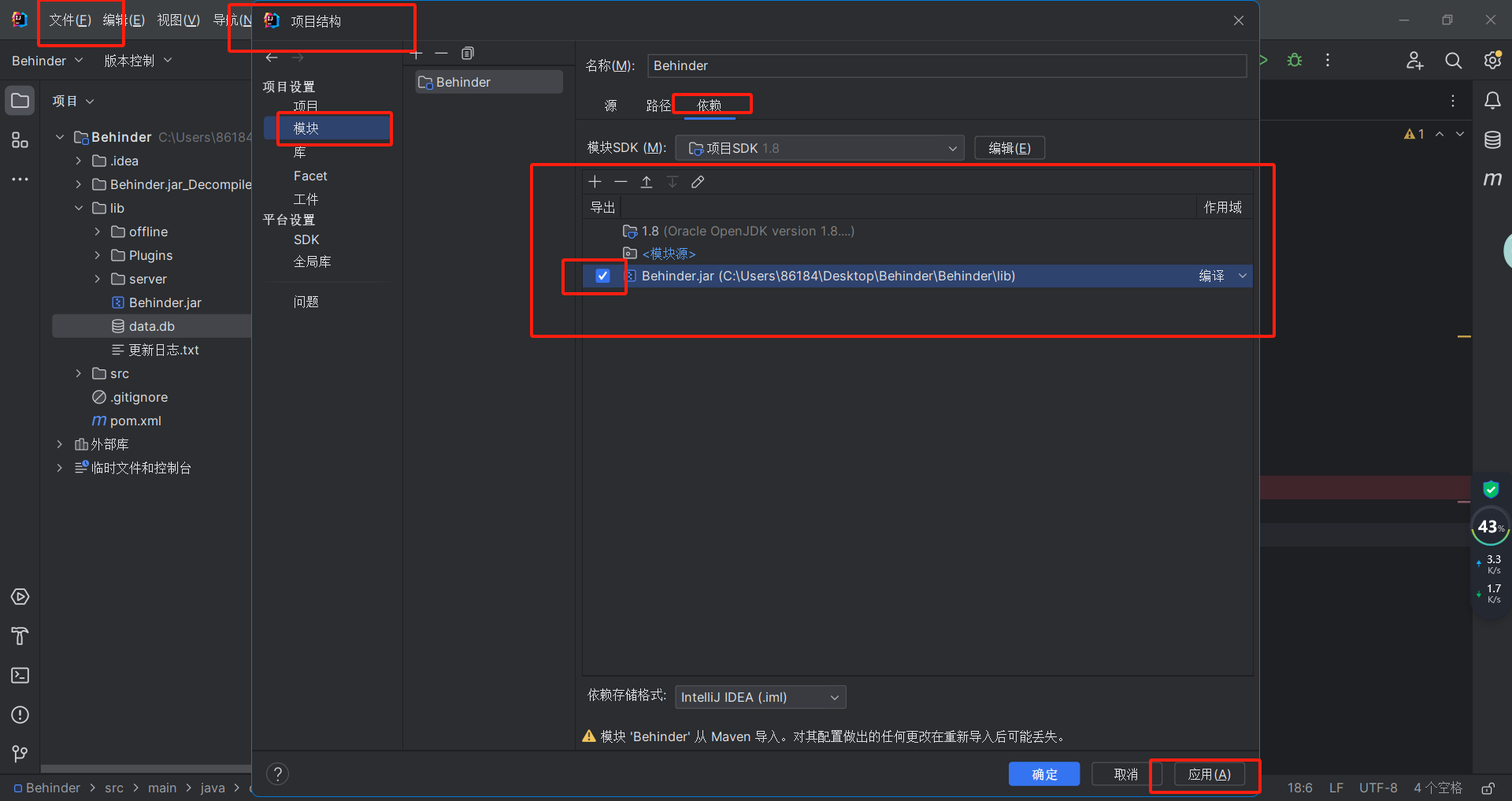1512x801 pixels.
Task: Click the 应用(A) button
Action: [x=1210, y=774]
